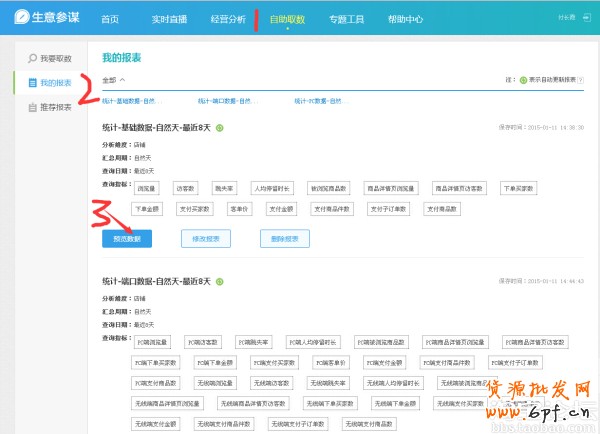Click the green auto-update legend icon
The height and width of the screenshot is (434, 600).
pos(521,78)
